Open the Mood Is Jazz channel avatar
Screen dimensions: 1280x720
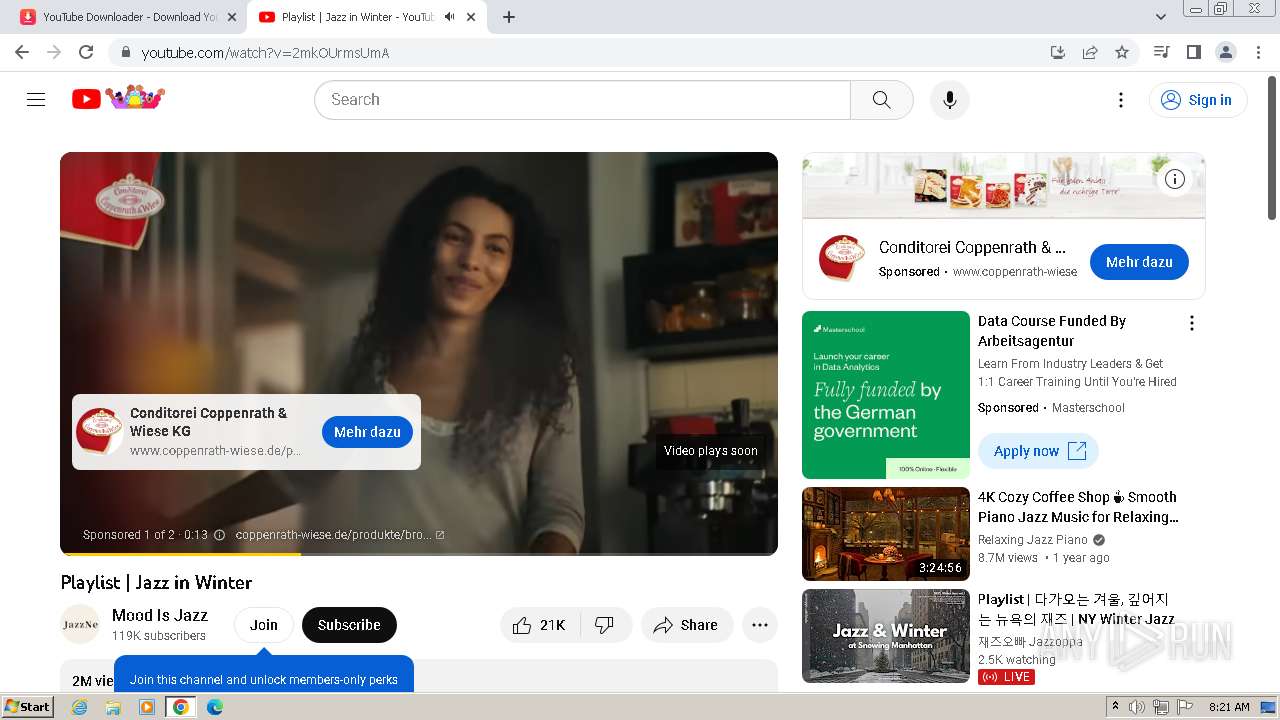coord(80,625)
